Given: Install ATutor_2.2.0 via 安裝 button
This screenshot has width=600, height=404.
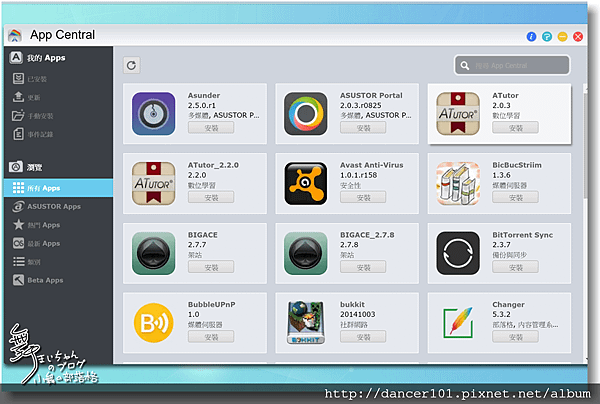Looking at the screenshot, I should click(211, 197).
